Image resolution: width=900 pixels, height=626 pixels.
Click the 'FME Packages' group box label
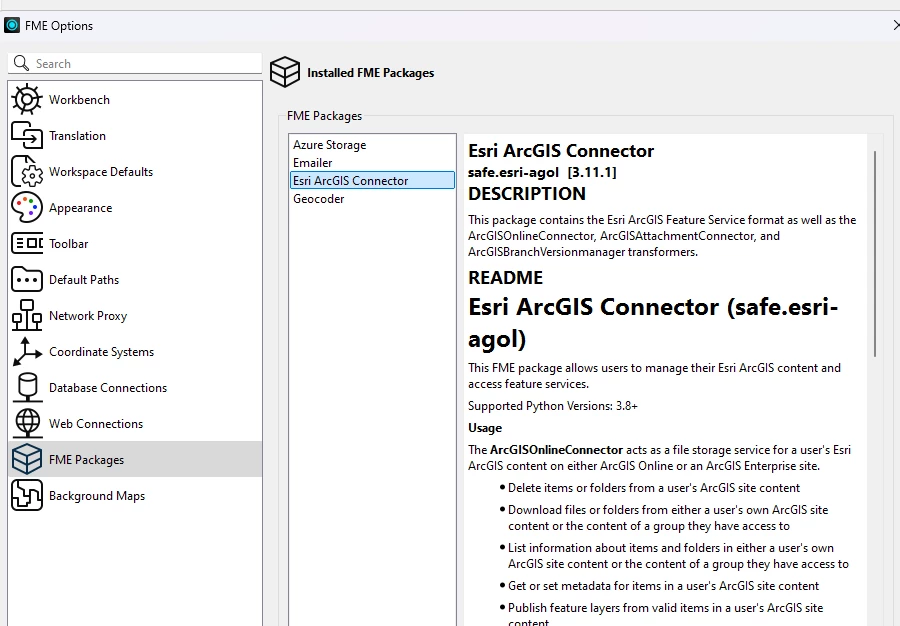[x=324, y=116]
